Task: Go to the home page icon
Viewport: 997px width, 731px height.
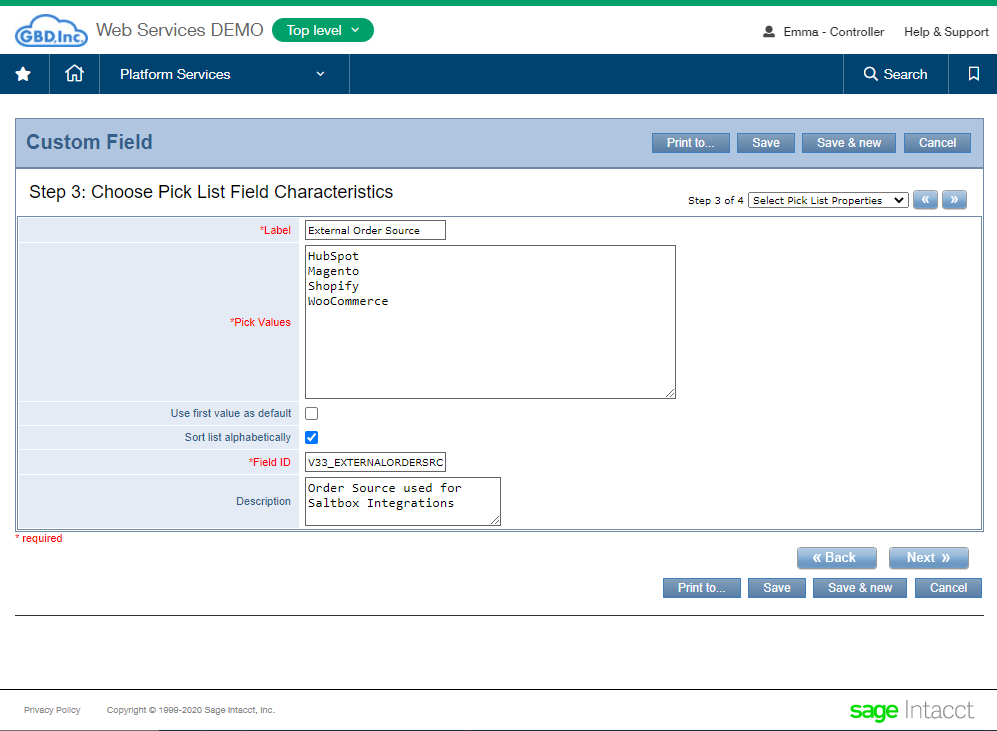Action: 74,74
